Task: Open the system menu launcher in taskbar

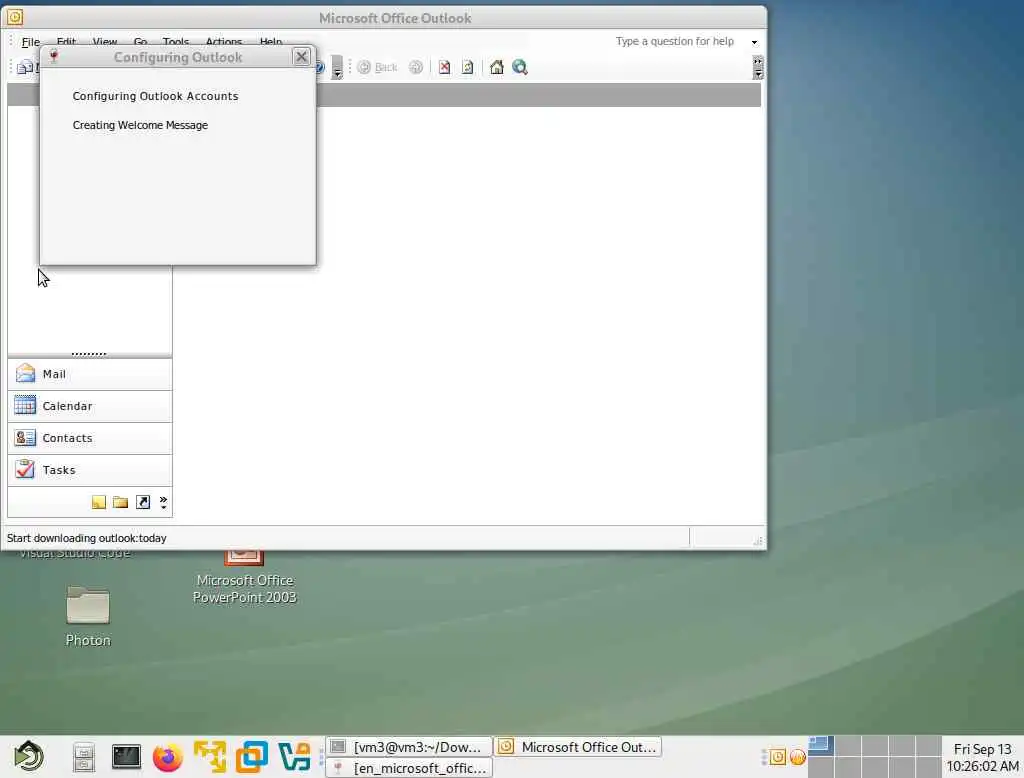Action: tap(29, 757)
